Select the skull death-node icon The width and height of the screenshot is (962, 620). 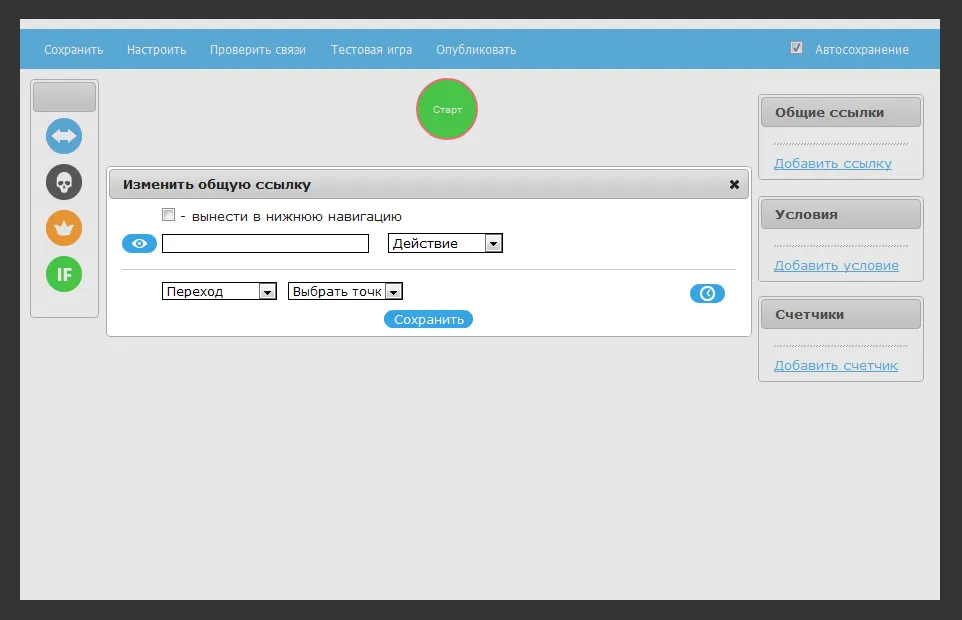pyautogui.click(x=64, y=182)
